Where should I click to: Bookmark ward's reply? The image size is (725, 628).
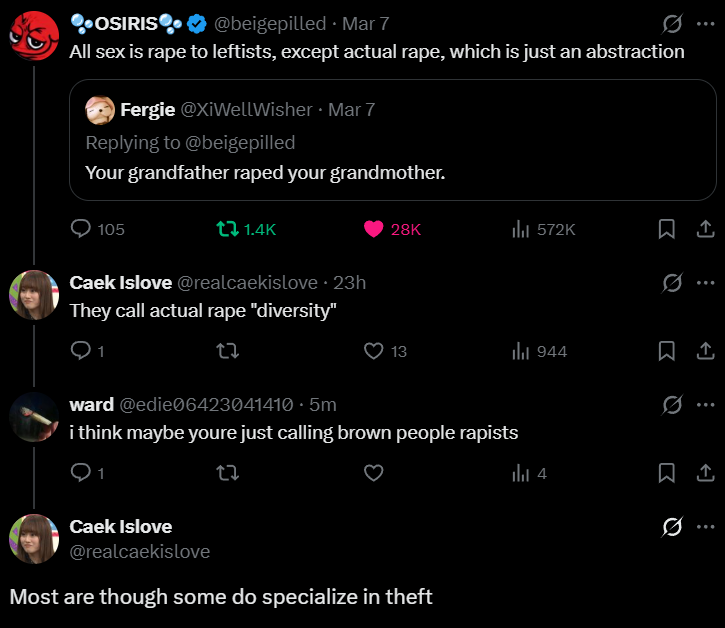[667, 473]
